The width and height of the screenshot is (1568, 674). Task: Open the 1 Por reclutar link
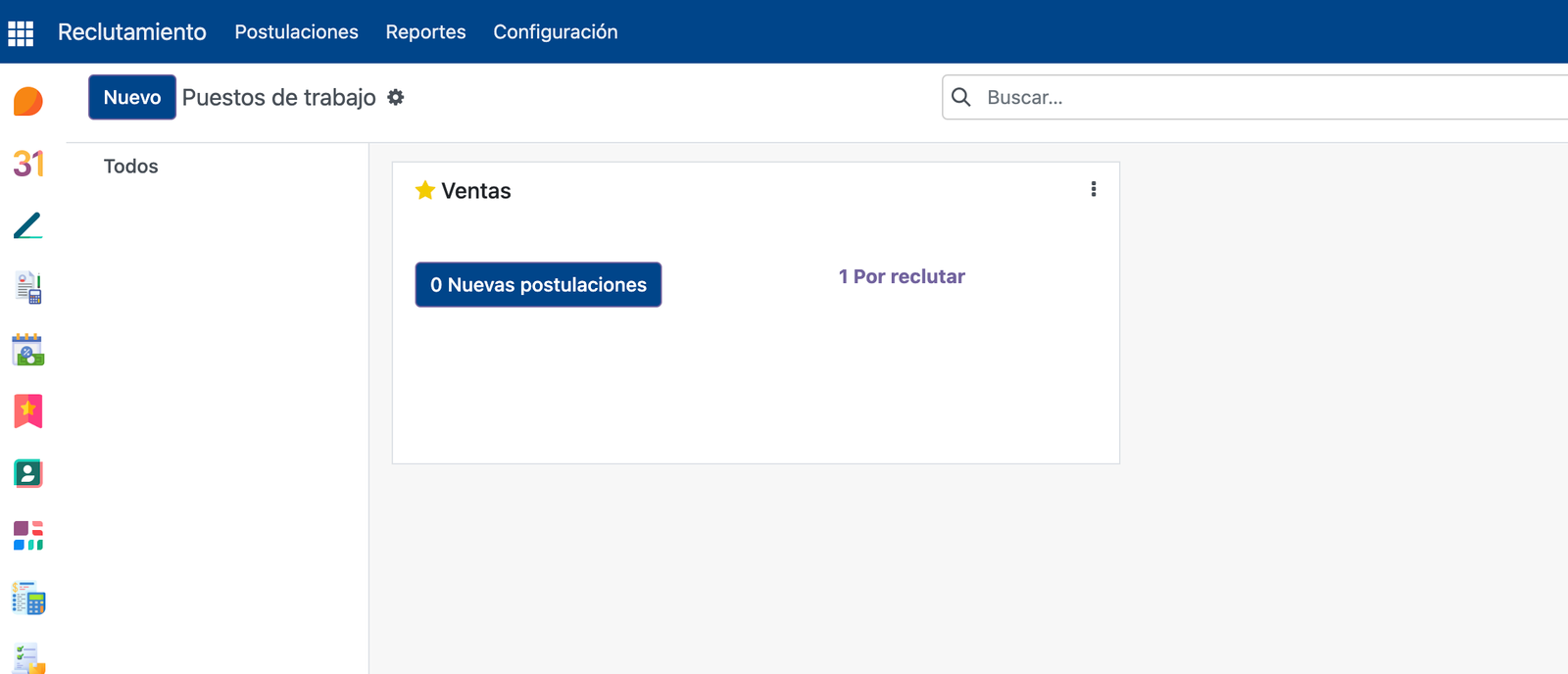pos(902,277)
